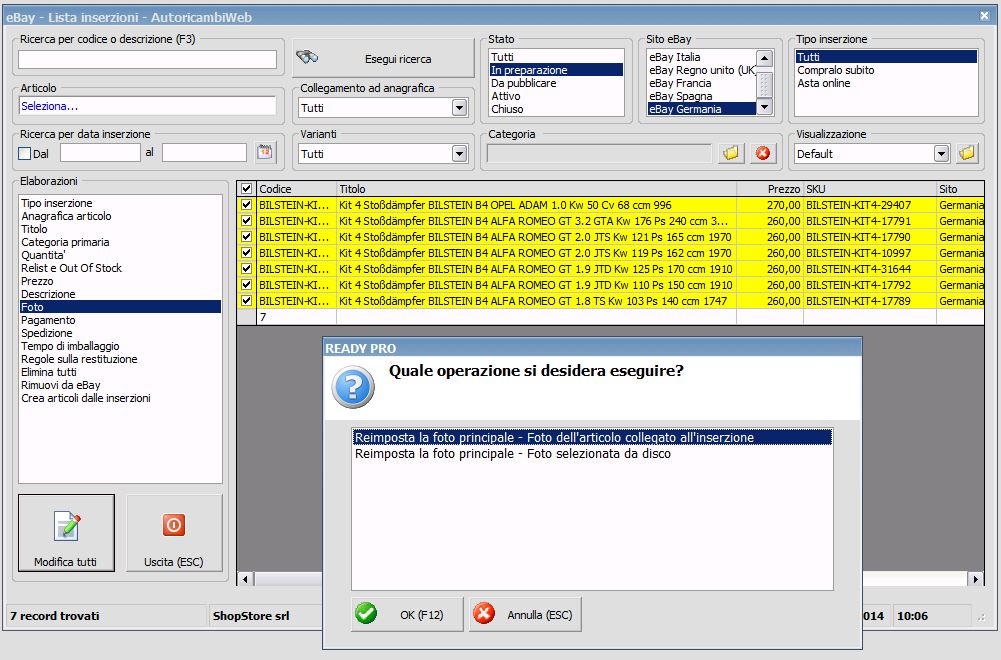Uncheck the ALFA ROMEO GT 3.2 GTA row checkbox

[x=246, y=221]
